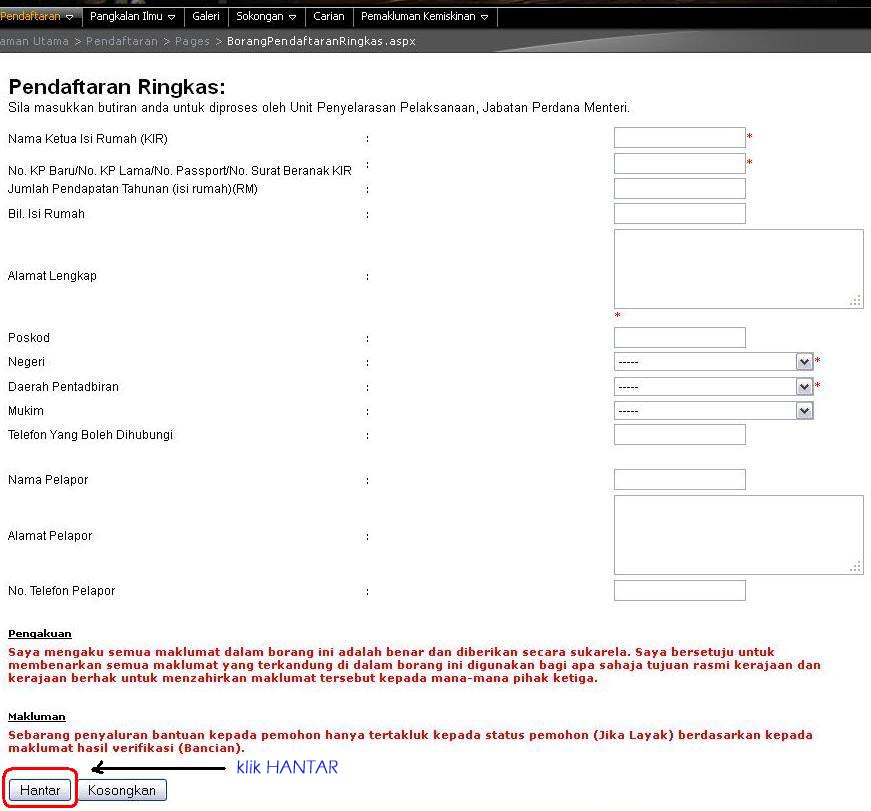The width and height of the screenshot is (871, 811).
Task: Focus the Poskod field
Action: 679,337
